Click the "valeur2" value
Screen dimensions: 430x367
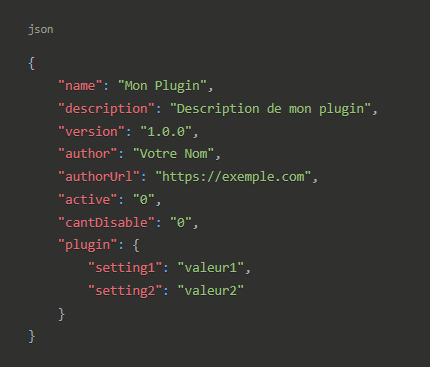[x=211, y=290]
